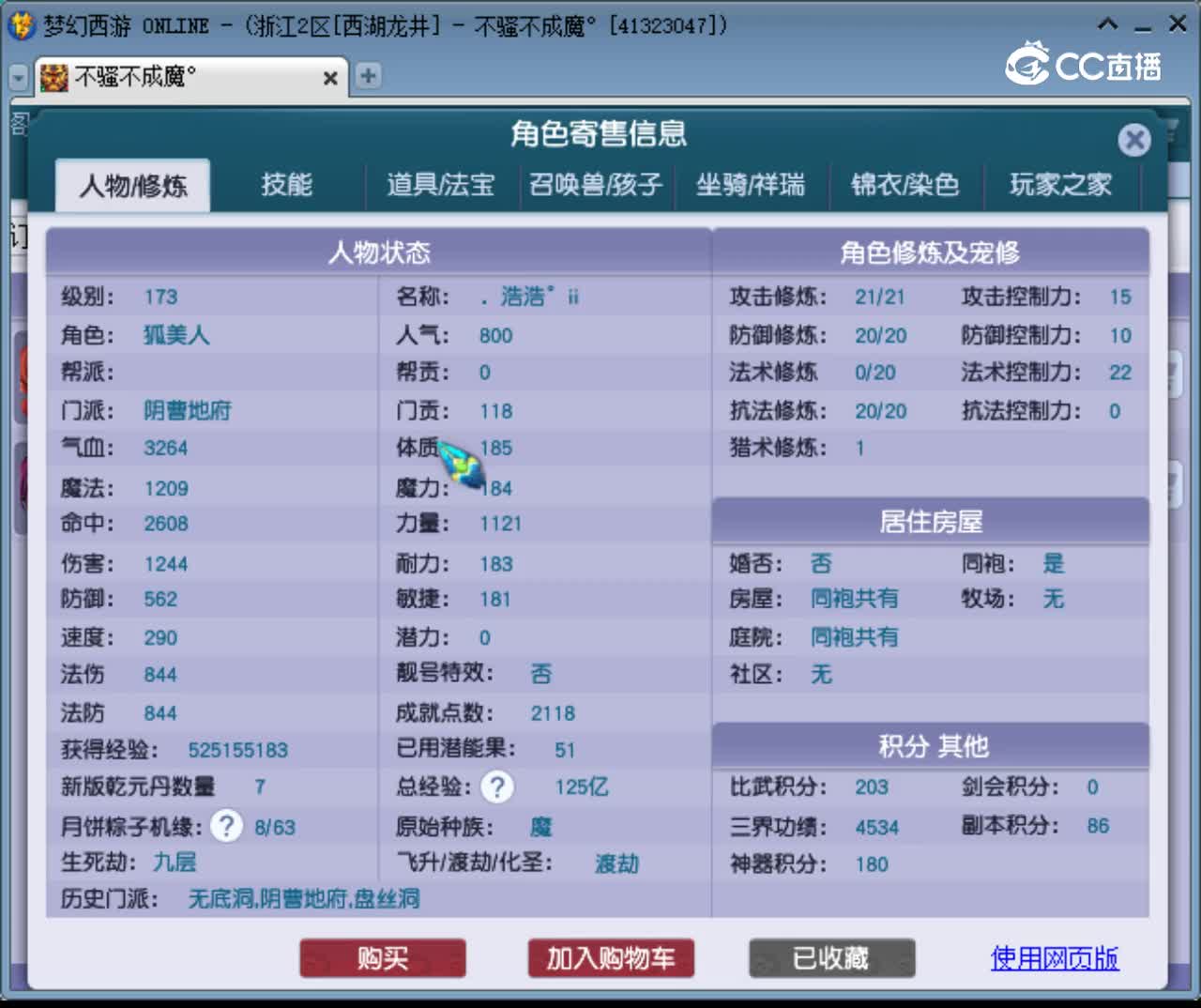Click the 已收藏 button

(x=831, y=958)
